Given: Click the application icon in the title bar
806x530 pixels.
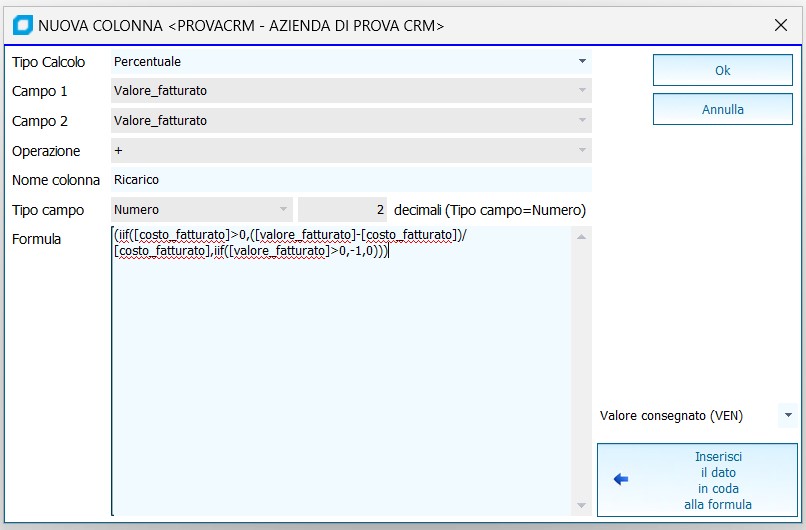Looking at the screenshot, I should tap(23, 25).
